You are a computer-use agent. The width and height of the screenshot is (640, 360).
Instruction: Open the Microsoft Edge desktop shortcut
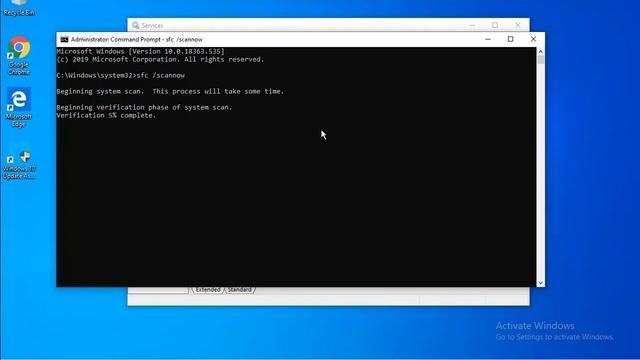pyautogui.click(x=19, y=107)
